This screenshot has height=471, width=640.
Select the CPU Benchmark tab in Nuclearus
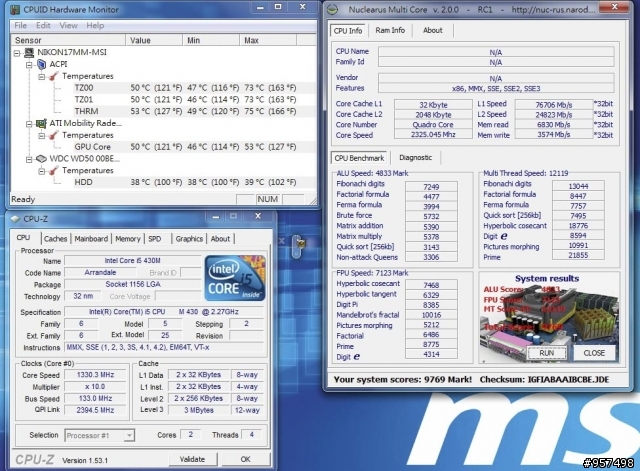coord(359,158)
